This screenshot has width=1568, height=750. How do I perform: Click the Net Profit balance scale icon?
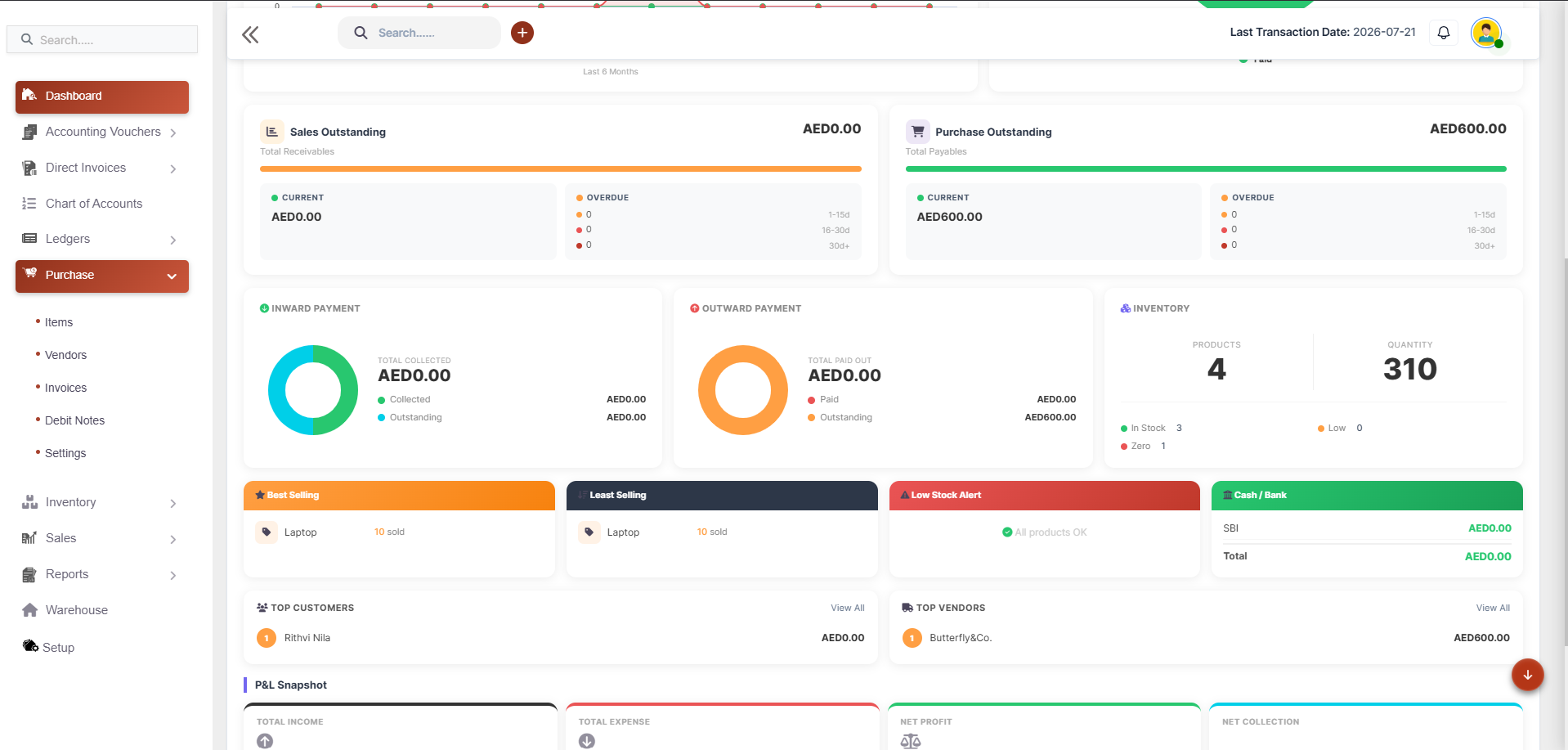(x=911, y=741)
